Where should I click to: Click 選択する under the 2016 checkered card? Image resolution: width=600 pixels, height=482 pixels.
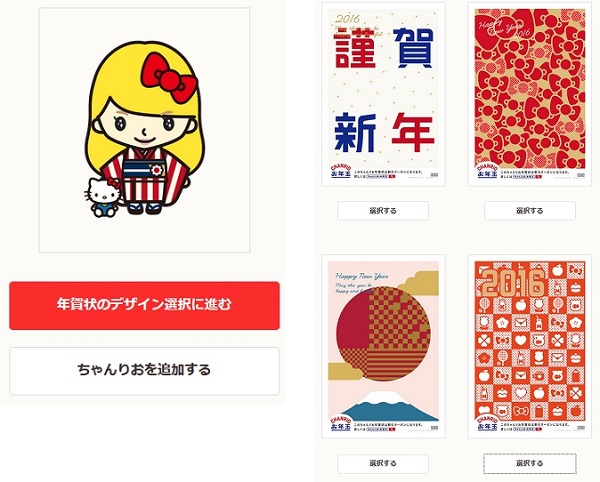click(x=530, y=463)
